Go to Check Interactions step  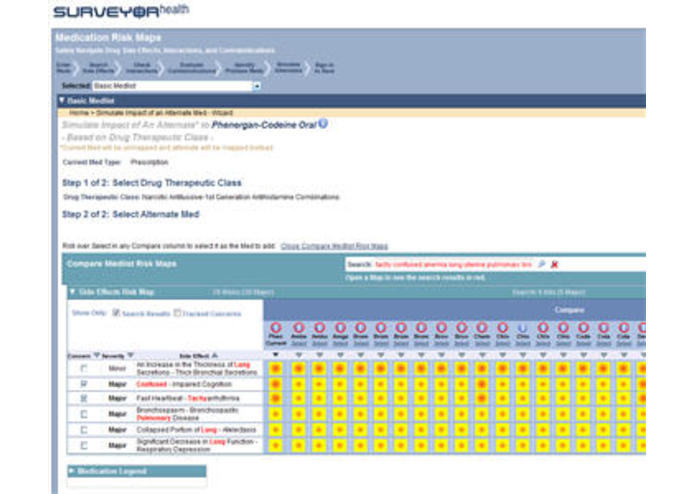141,68
